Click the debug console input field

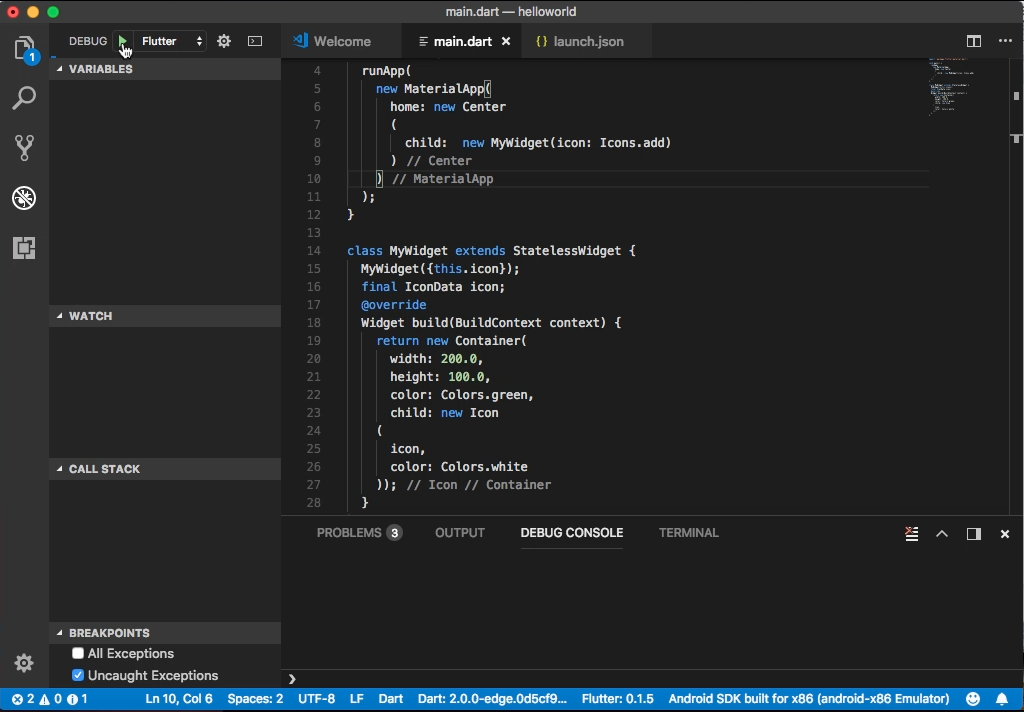(653, 679)
